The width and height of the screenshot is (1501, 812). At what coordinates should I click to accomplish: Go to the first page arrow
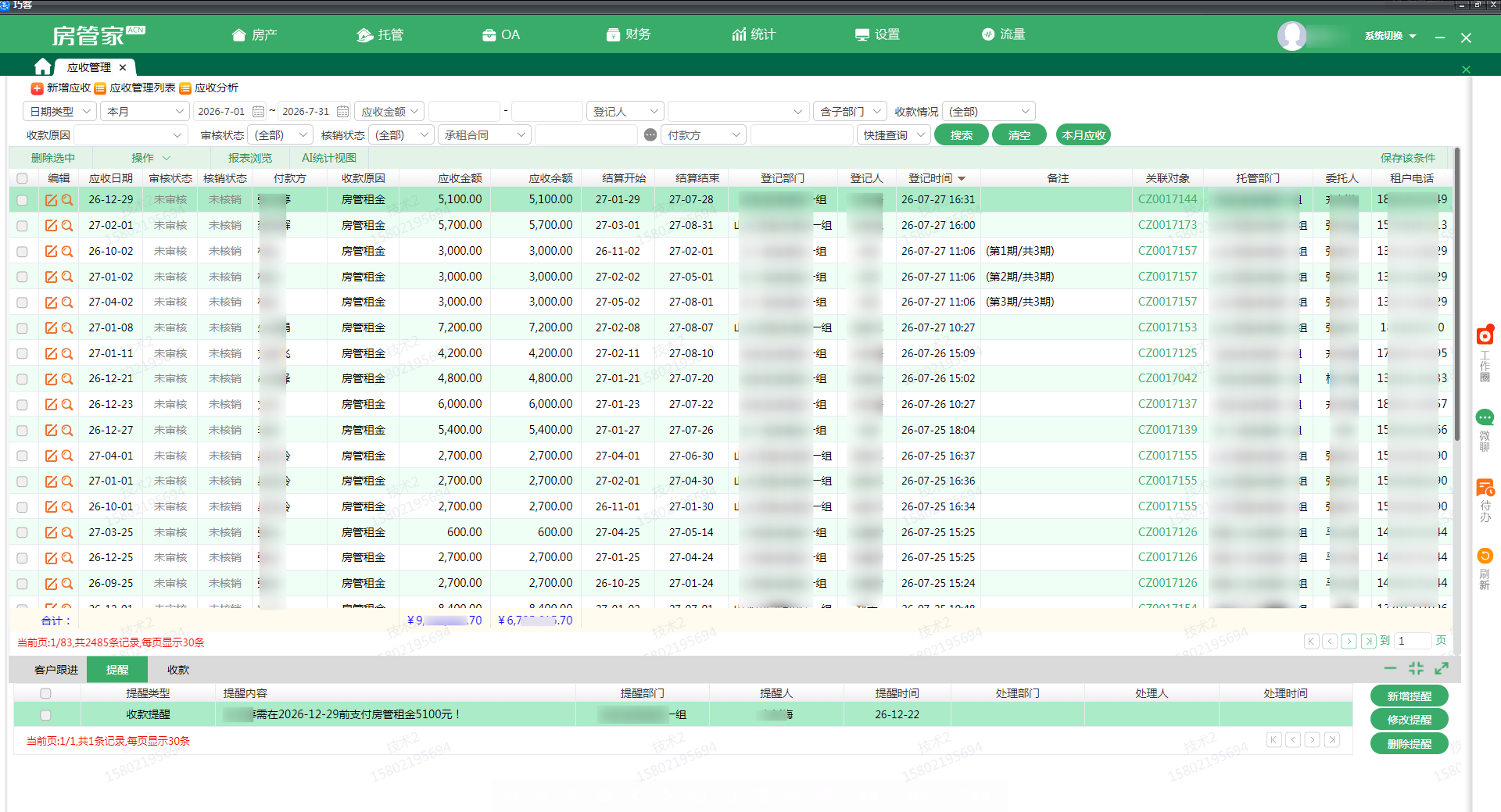(1312, 642)
